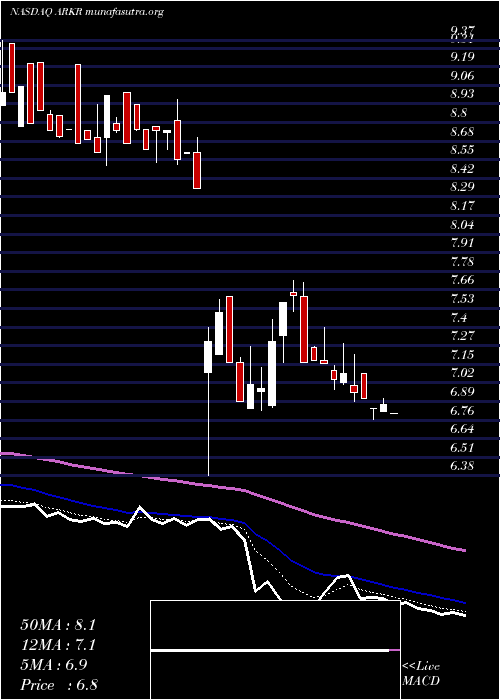Click the 6.51 price axis label
The image size is (500, 700).
click(x=462, y=447)
